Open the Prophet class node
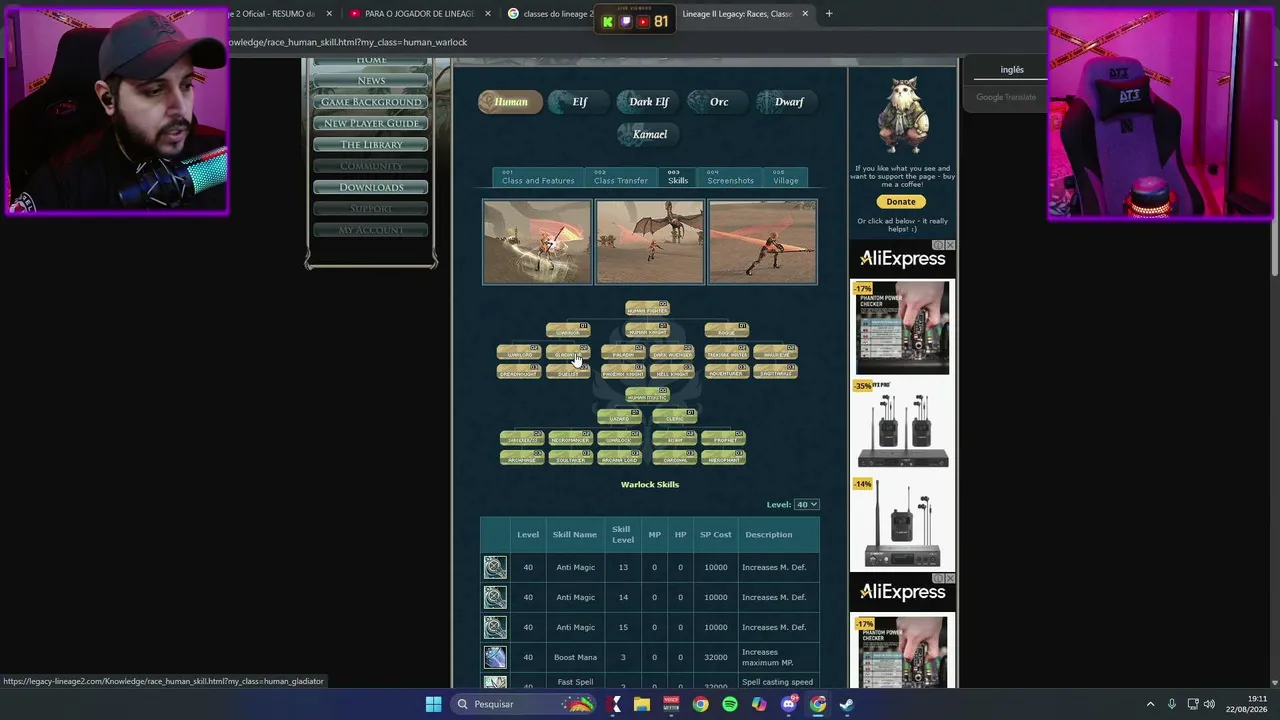 click(724, 438)
